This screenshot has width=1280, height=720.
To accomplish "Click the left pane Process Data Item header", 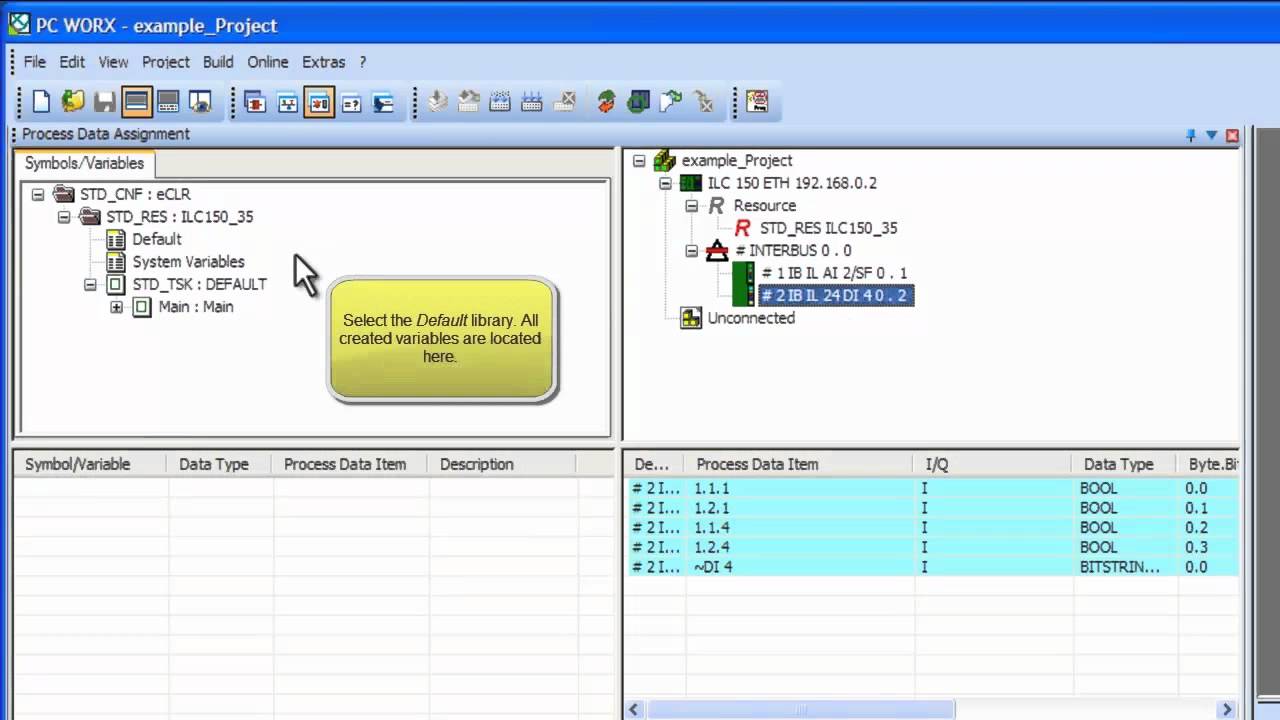I will point(349,464).
